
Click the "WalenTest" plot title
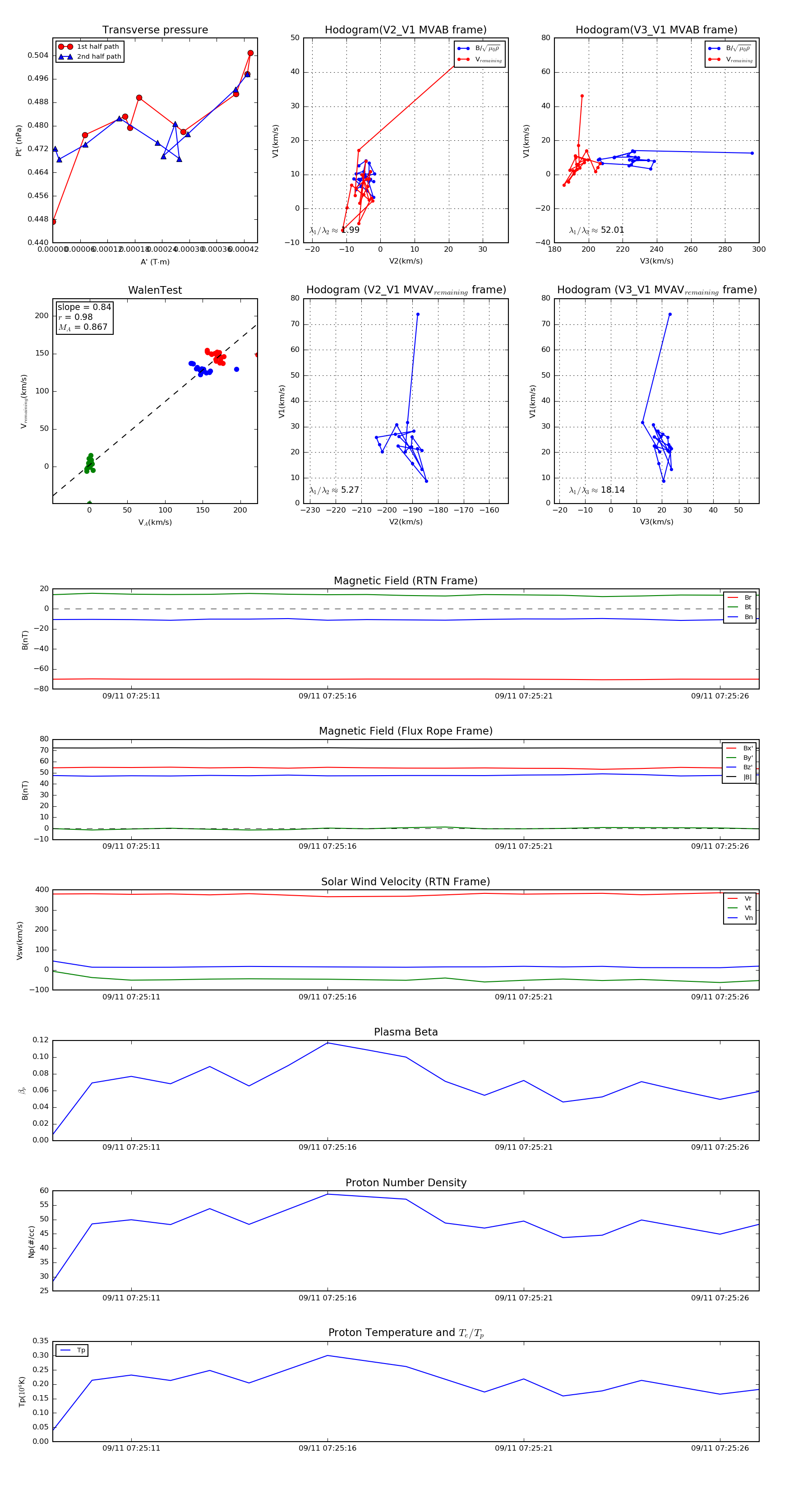155,290
